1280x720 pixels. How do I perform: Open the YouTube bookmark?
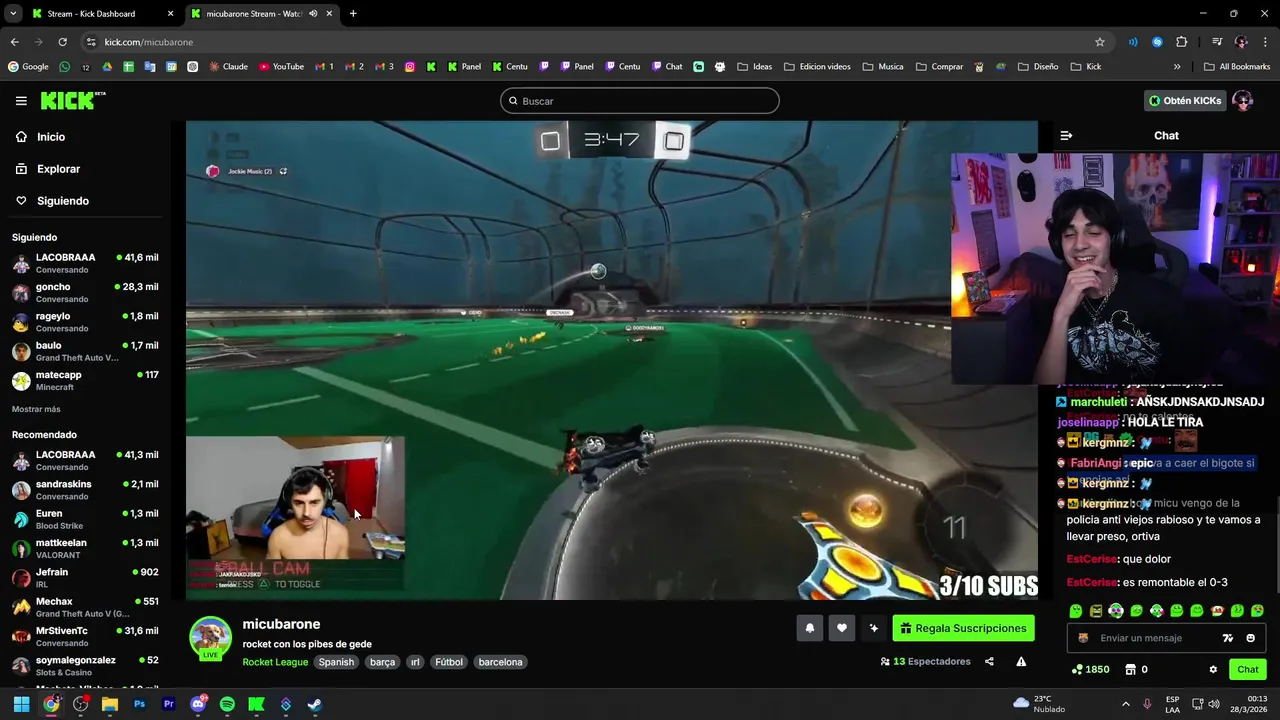coord(281,67)
